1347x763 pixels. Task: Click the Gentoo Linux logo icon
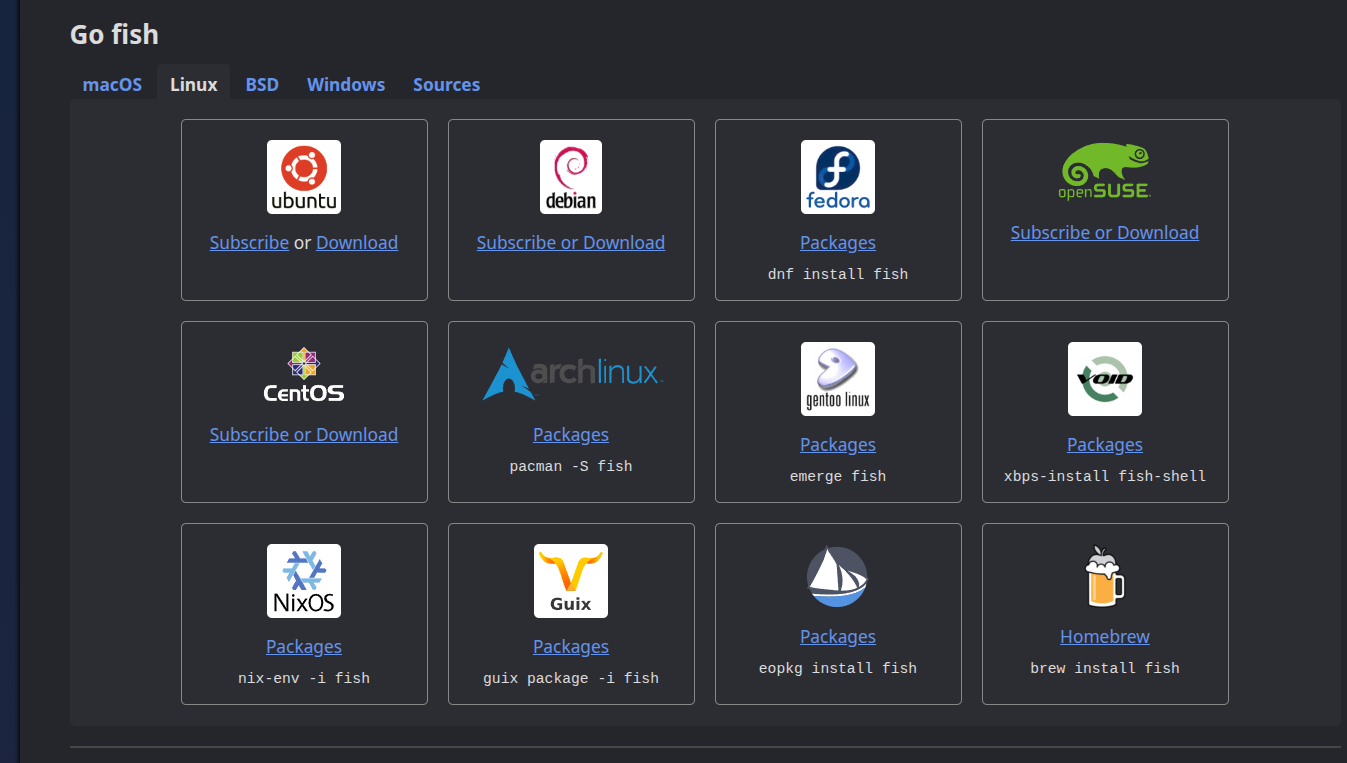(838, 379)
